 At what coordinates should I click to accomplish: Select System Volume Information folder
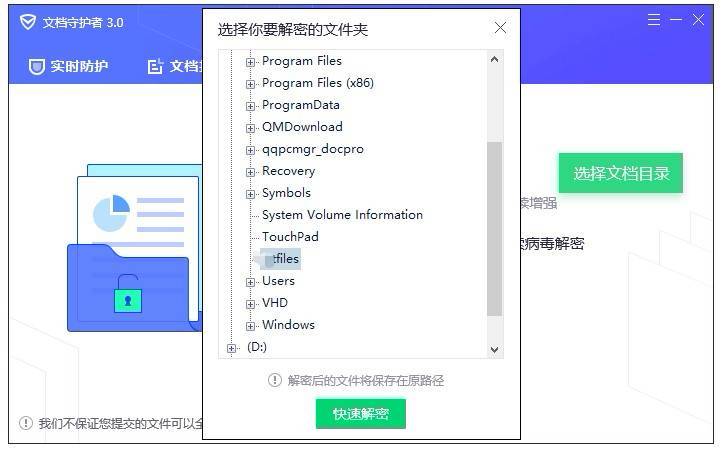coord(342,215)
